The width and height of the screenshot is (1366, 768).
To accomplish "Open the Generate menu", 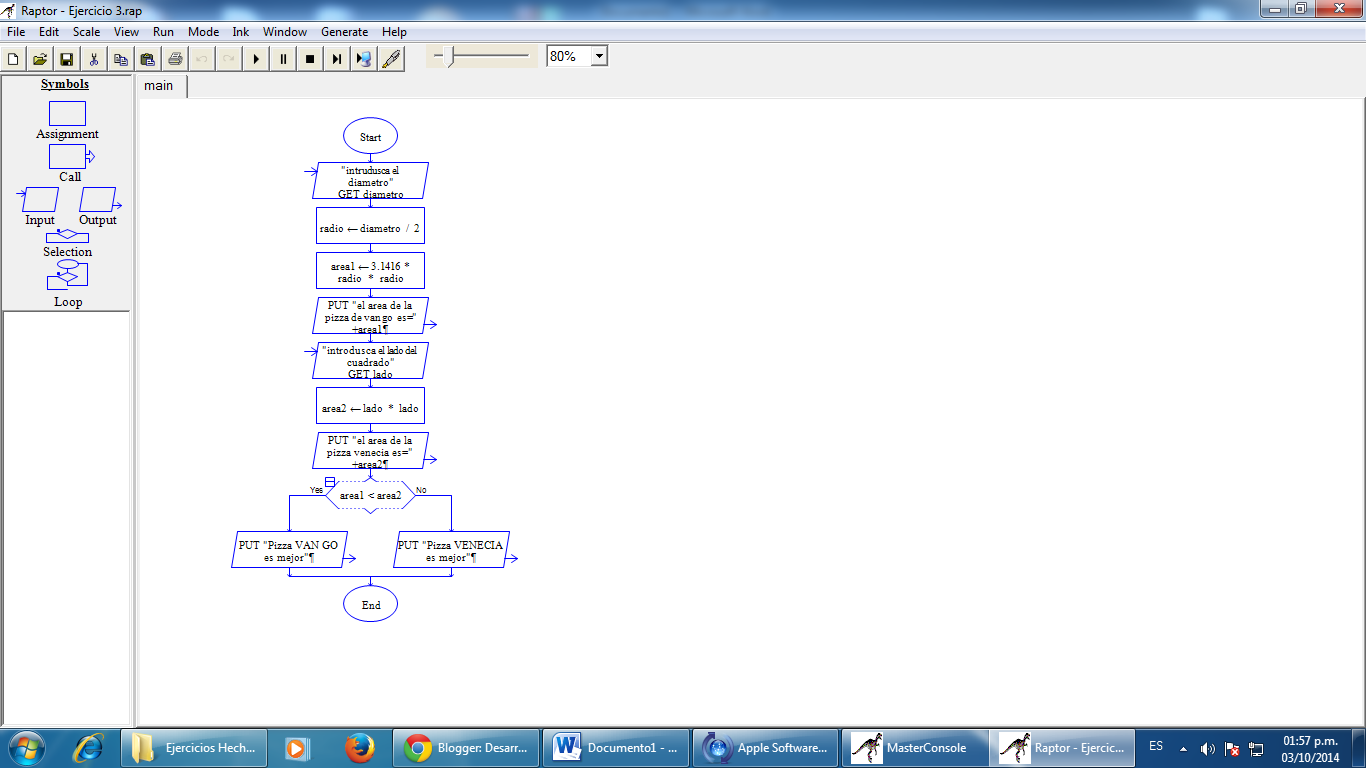I will click(344, 31).
